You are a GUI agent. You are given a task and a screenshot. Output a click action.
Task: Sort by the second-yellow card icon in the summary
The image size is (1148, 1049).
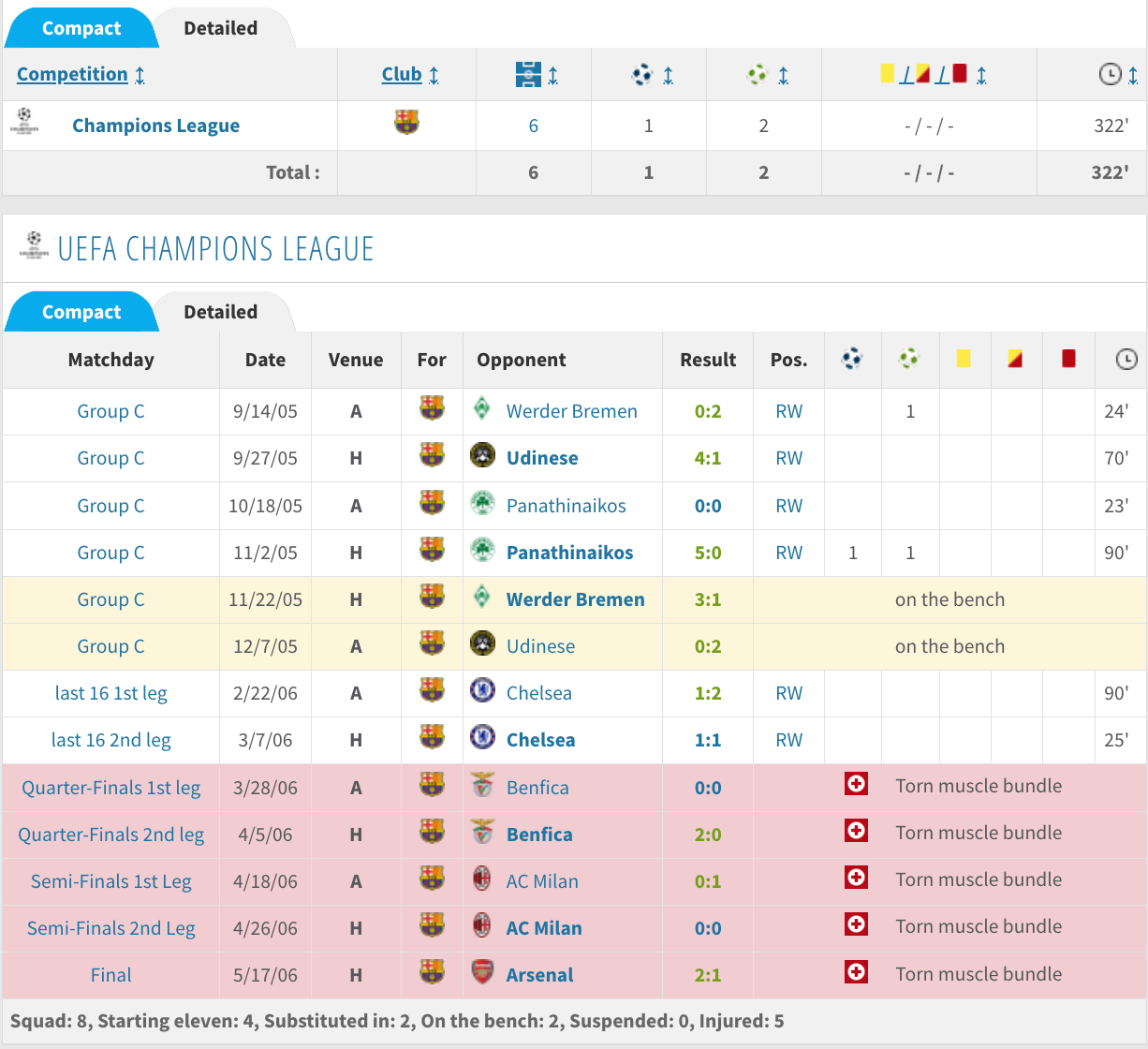click(x=922, y=73)
